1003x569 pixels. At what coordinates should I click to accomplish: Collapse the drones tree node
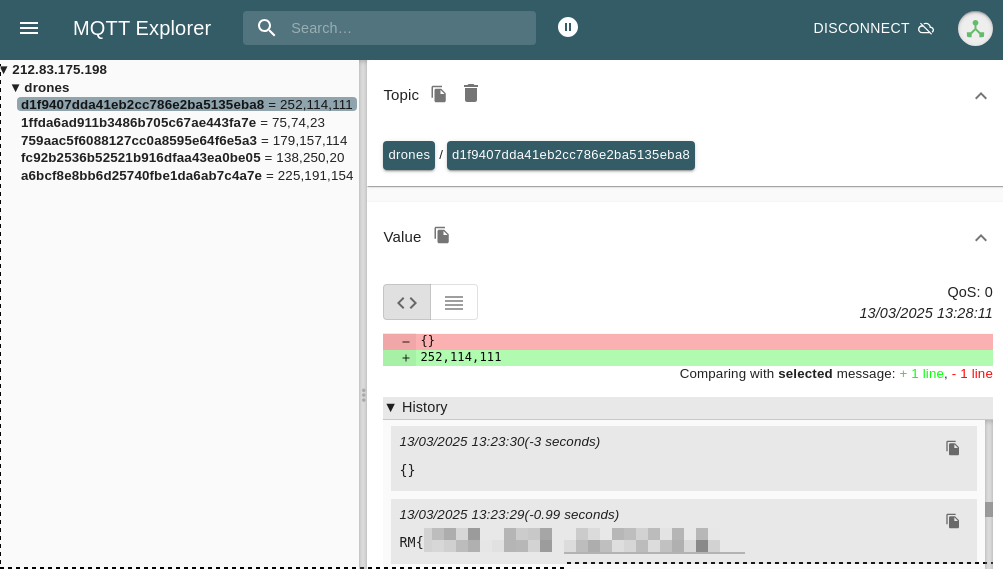click(16, 88)
